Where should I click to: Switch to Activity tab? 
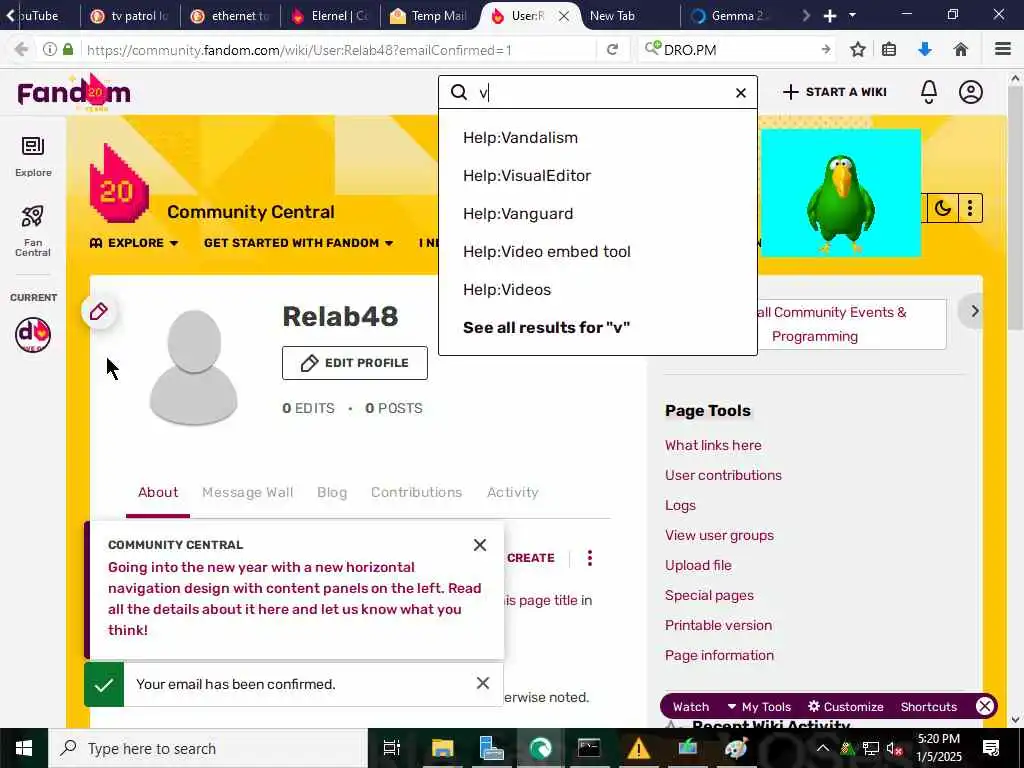[x=513, y=492]
